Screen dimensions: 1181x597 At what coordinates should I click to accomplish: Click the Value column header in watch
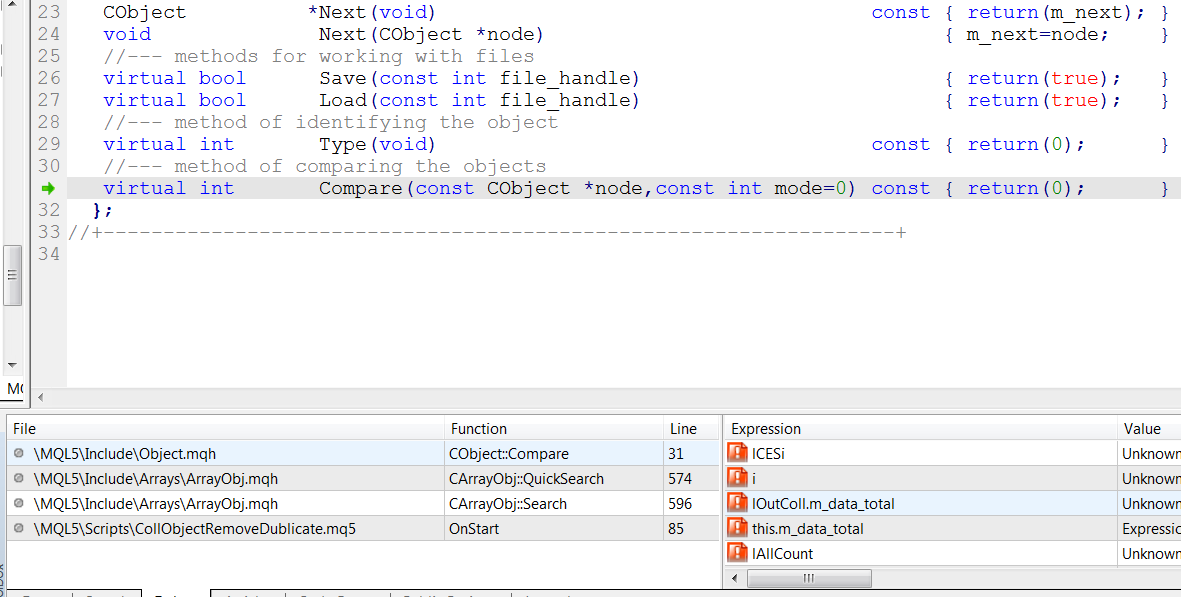(1148, 428)
